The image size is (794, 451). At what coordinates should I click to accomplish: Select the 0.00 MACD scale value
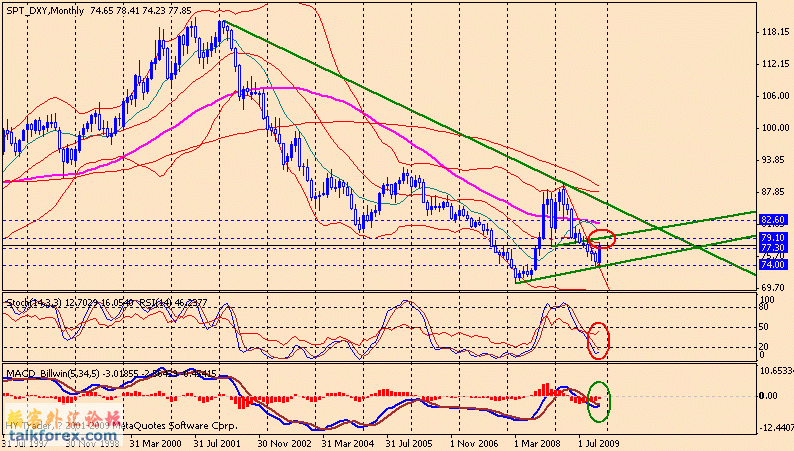tap(769, 396)
